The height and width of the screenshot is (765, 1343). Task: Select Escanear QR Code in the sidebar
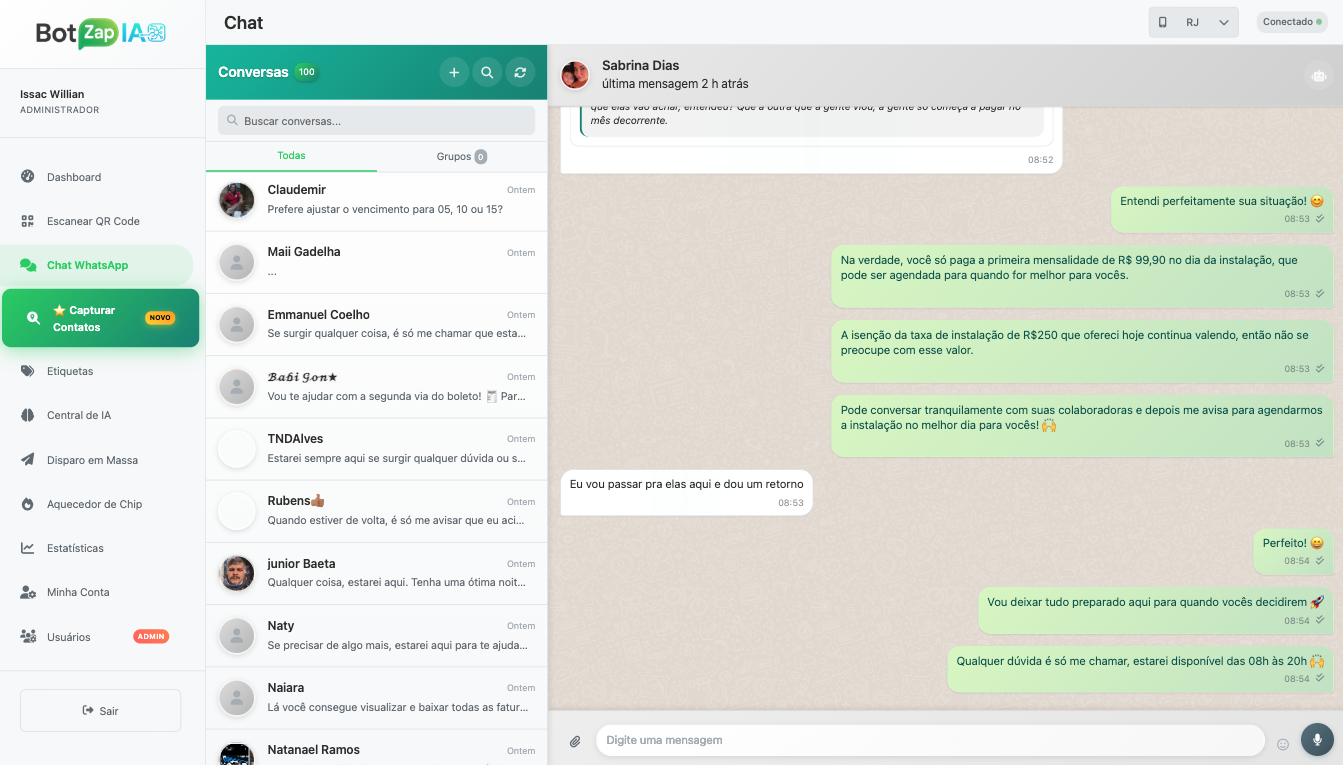tap(91, 221)
